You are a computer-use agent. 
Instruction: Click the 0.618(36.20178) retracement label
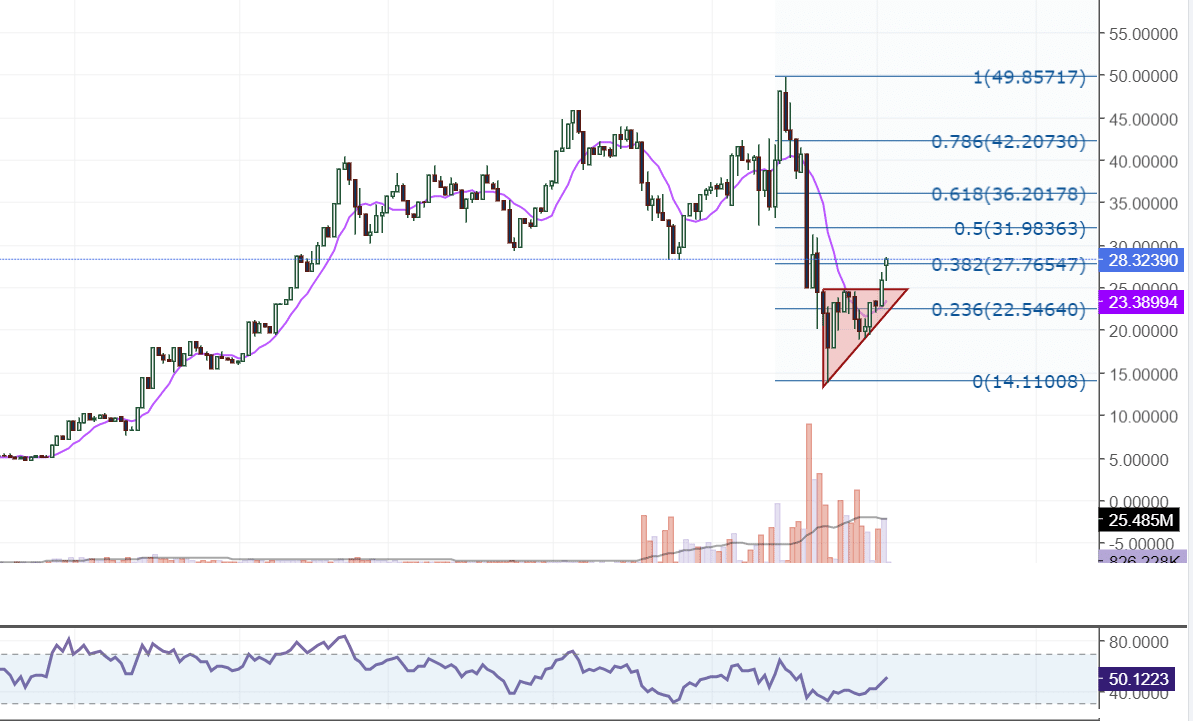click(x=1007, y=193)
